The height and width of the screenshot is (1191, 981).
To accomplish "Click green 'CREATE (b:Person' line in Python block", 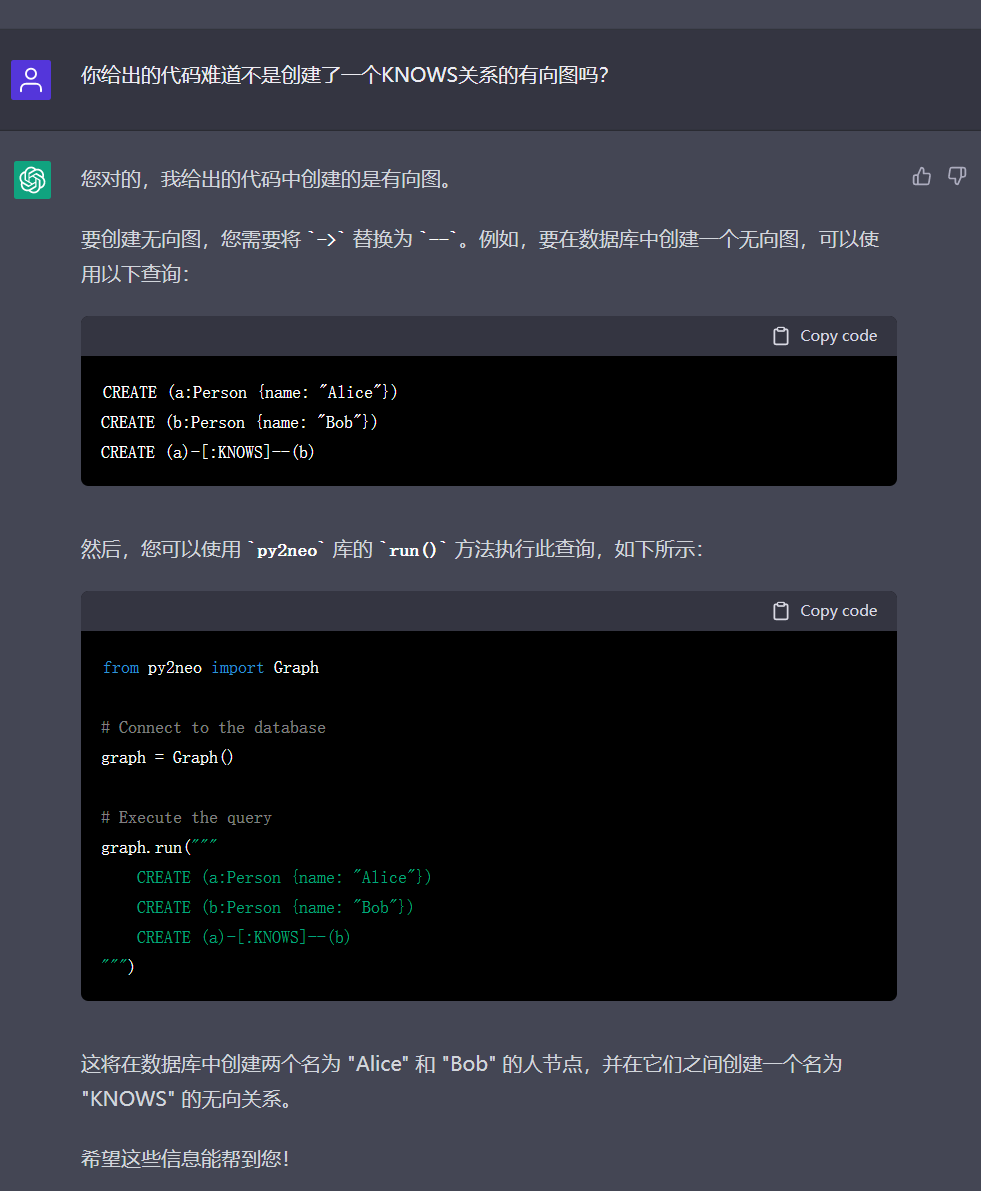I will point(275,907).
